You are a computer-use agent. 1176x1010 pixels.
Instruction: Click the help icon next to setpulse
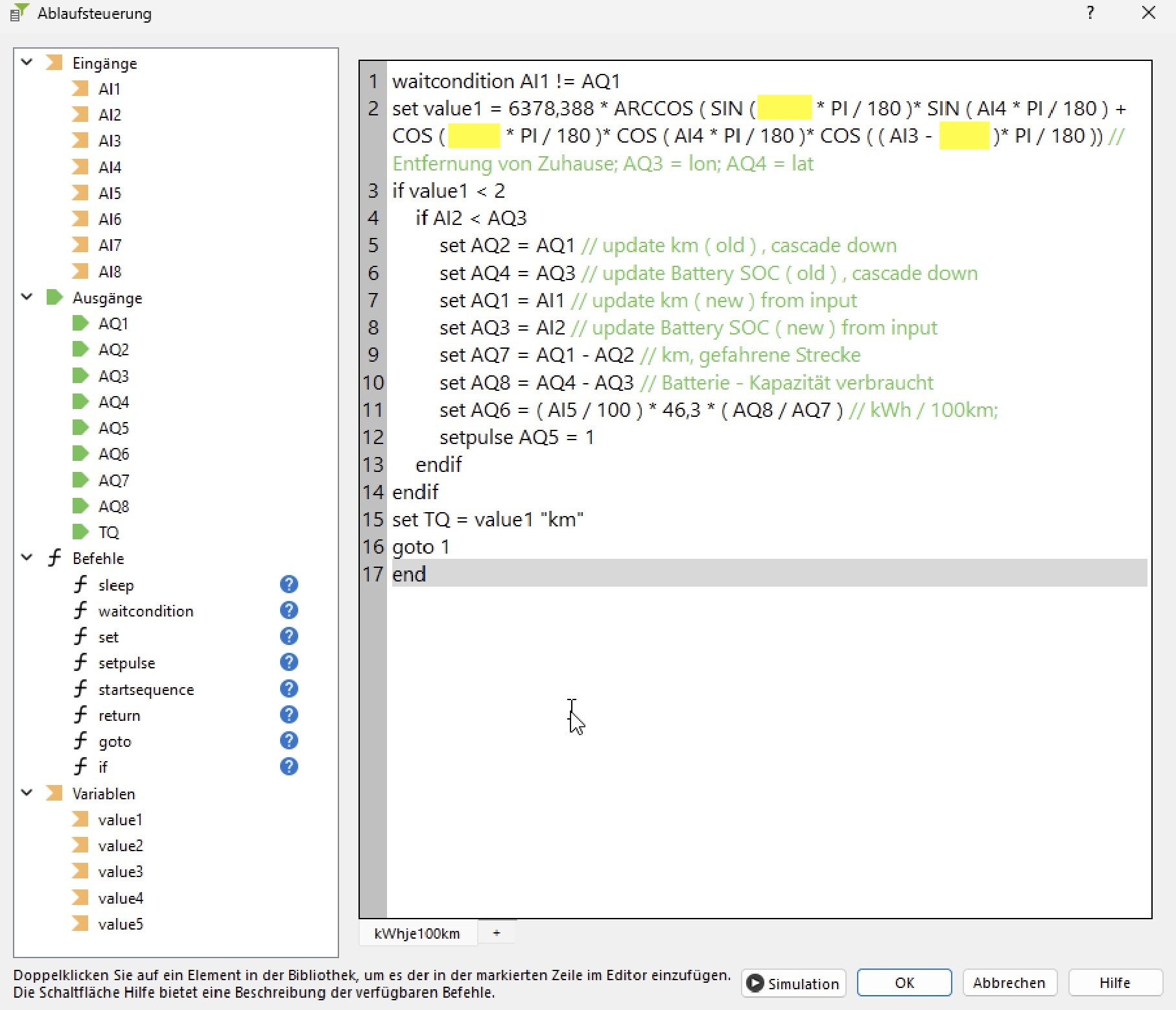click(x=288, y=662)
